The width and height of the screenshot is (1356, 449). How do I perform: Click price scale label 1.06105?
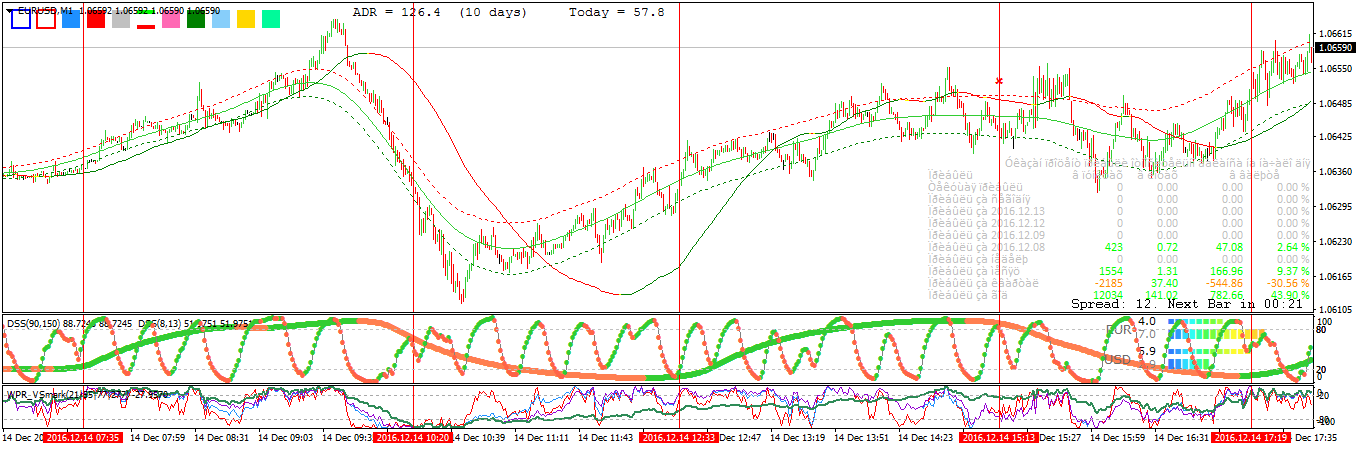pyautogui.click(x=1335, y=311)
